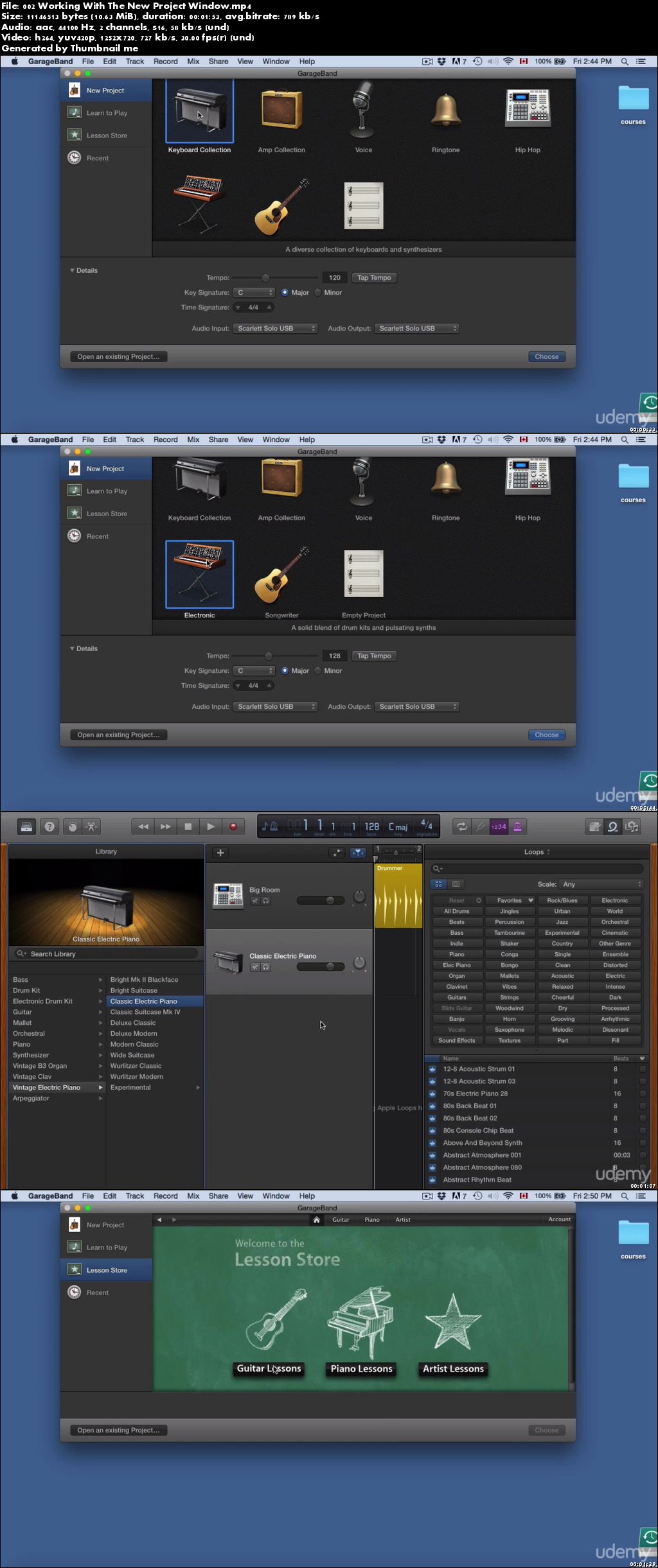Viewport: 658px width, 1568px height.
Task: Click the Lesson Store back arrow
Action: coord(159,1219)
